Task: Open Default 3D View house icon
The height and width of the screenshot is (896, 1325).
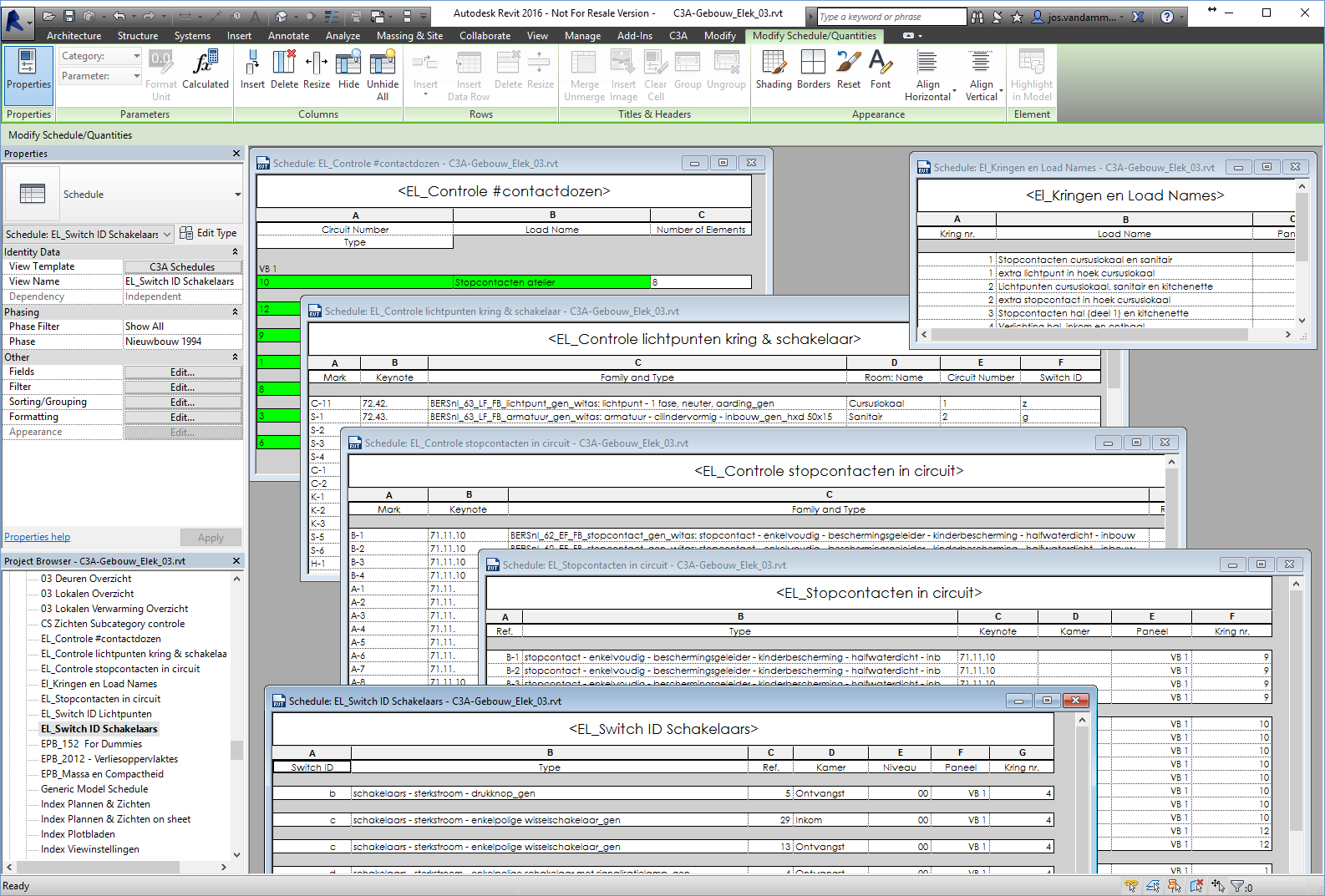Action: click(282, 16)
